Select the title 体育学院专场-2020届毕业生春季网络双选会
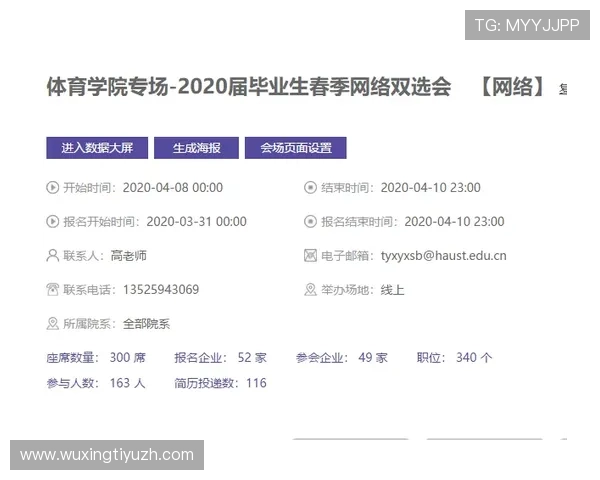The width and height of the screenshot is (600, 480). point(249,87)
